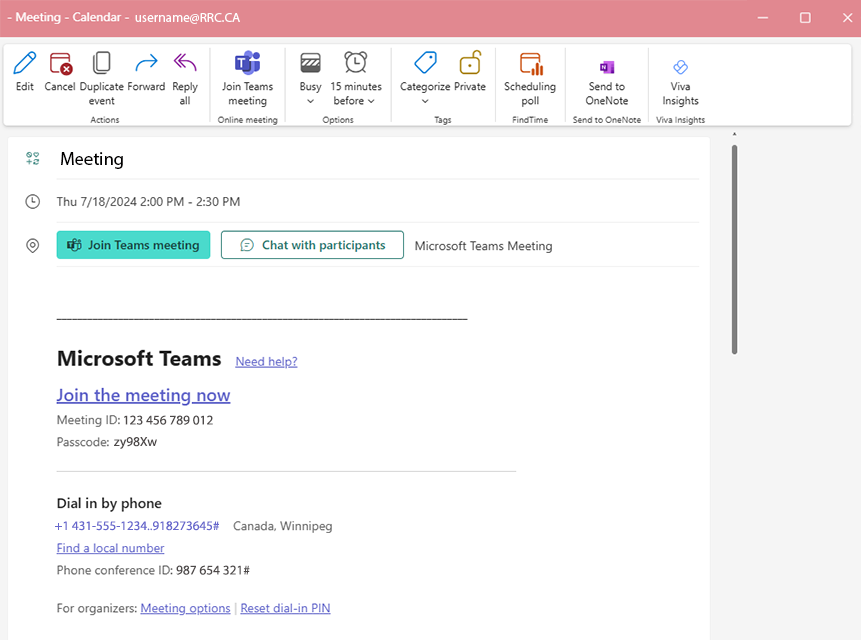Click the vertical scrollbar in meeting body
This screenshot has height=640, width=861.
[734, 250]
